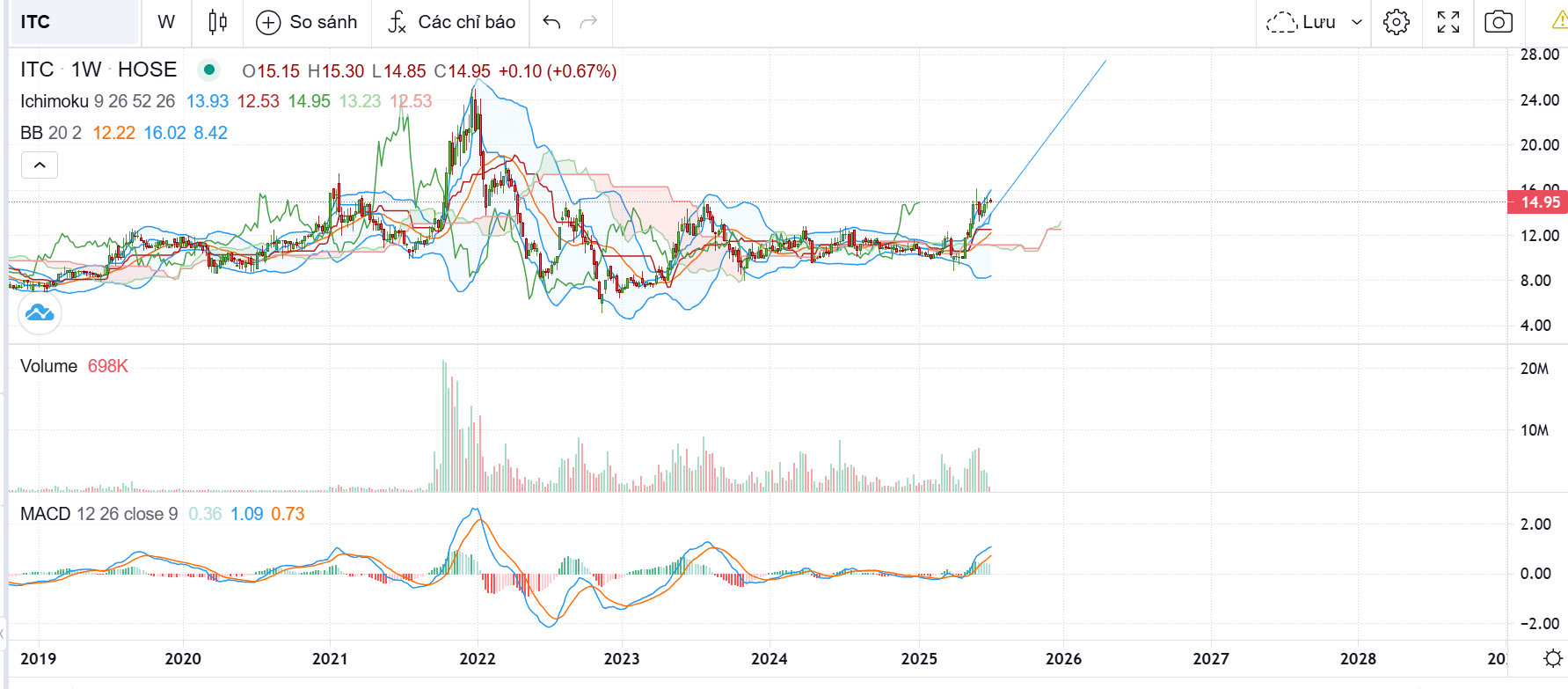Click the So sánh compare button
Viewport: 1568px width, 689px height.
point(307,22)
